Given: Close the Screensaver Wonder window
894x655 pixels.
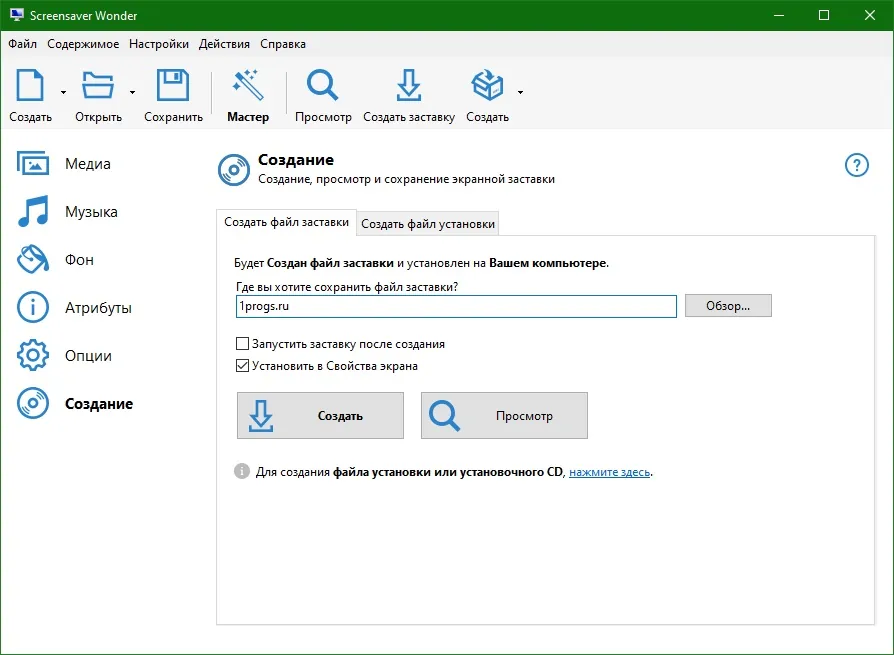Looking at the screenshot, I should tap(869, 15).
